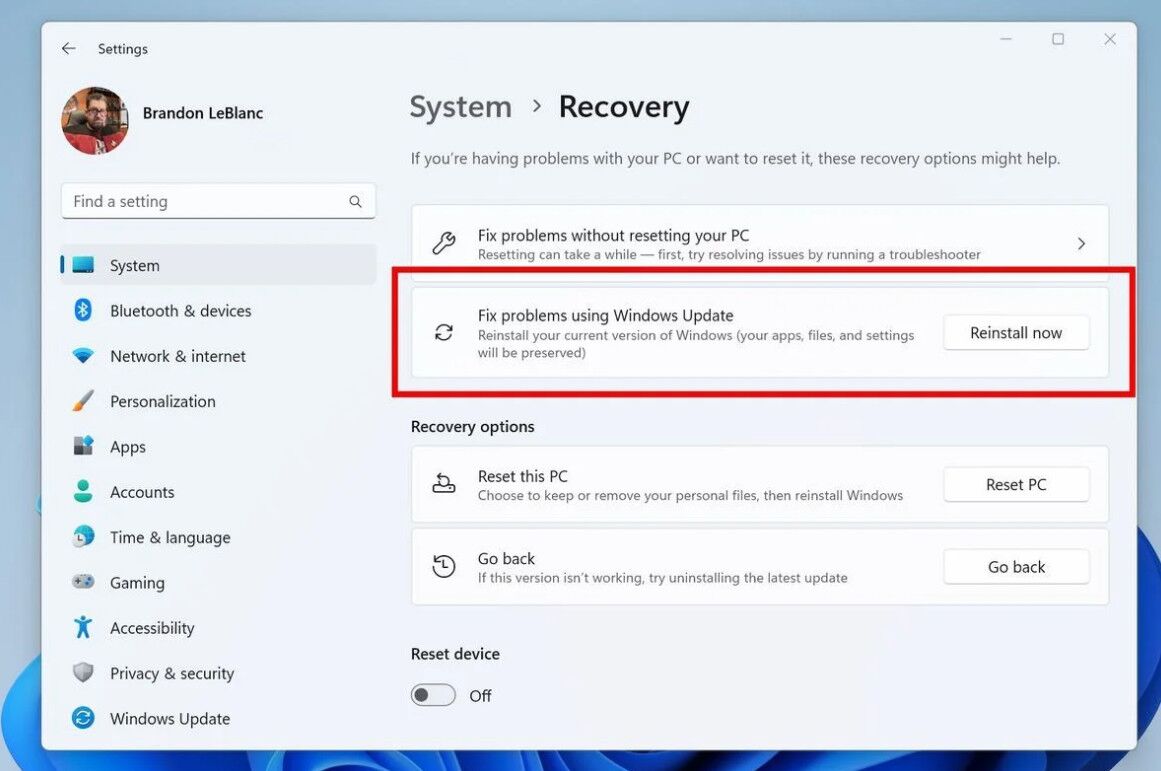
Task: Navigate to Apps settings label
Action: [128, 447]
